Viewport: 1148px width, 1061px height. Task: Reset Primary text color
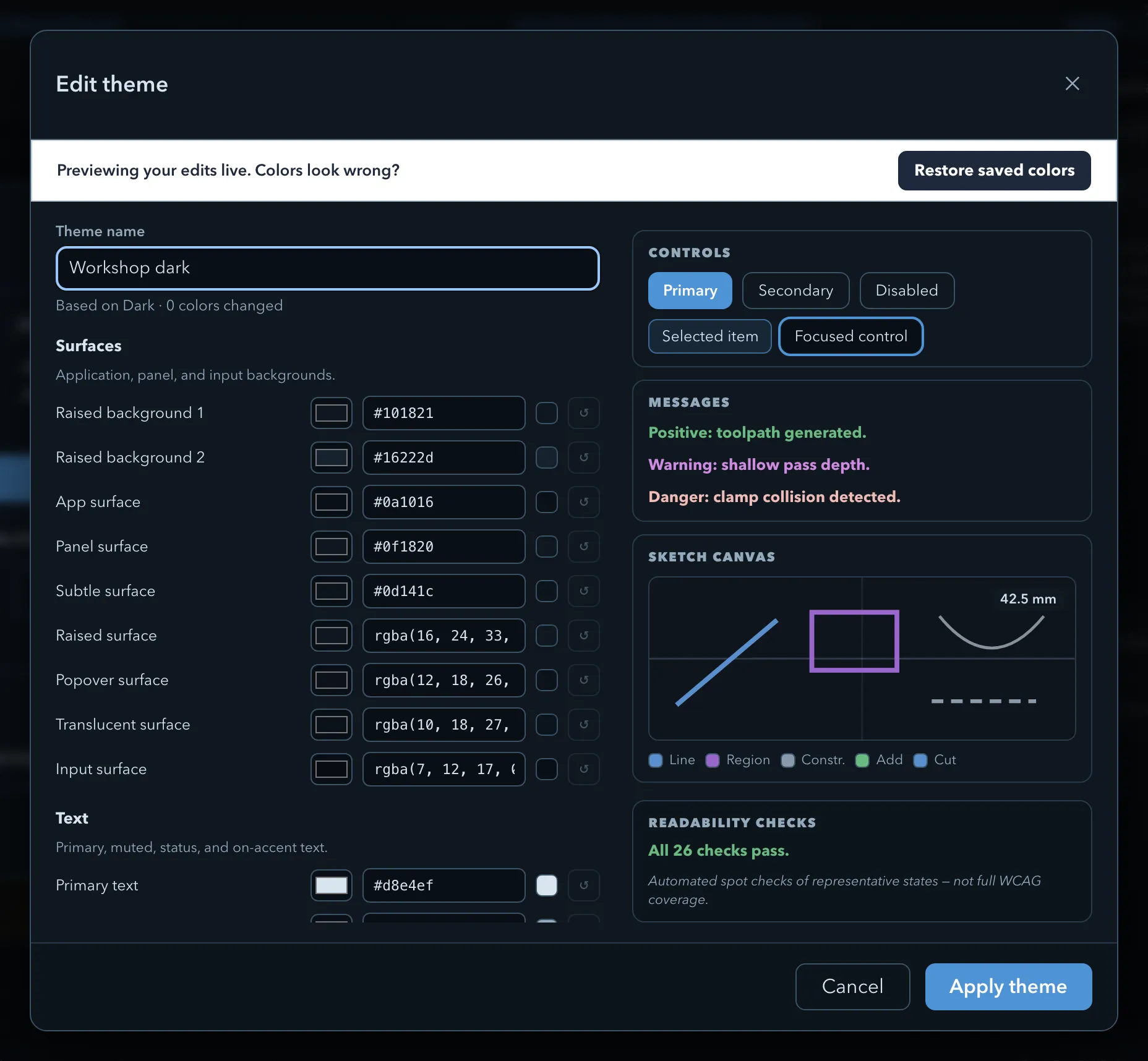pos(583,885)
